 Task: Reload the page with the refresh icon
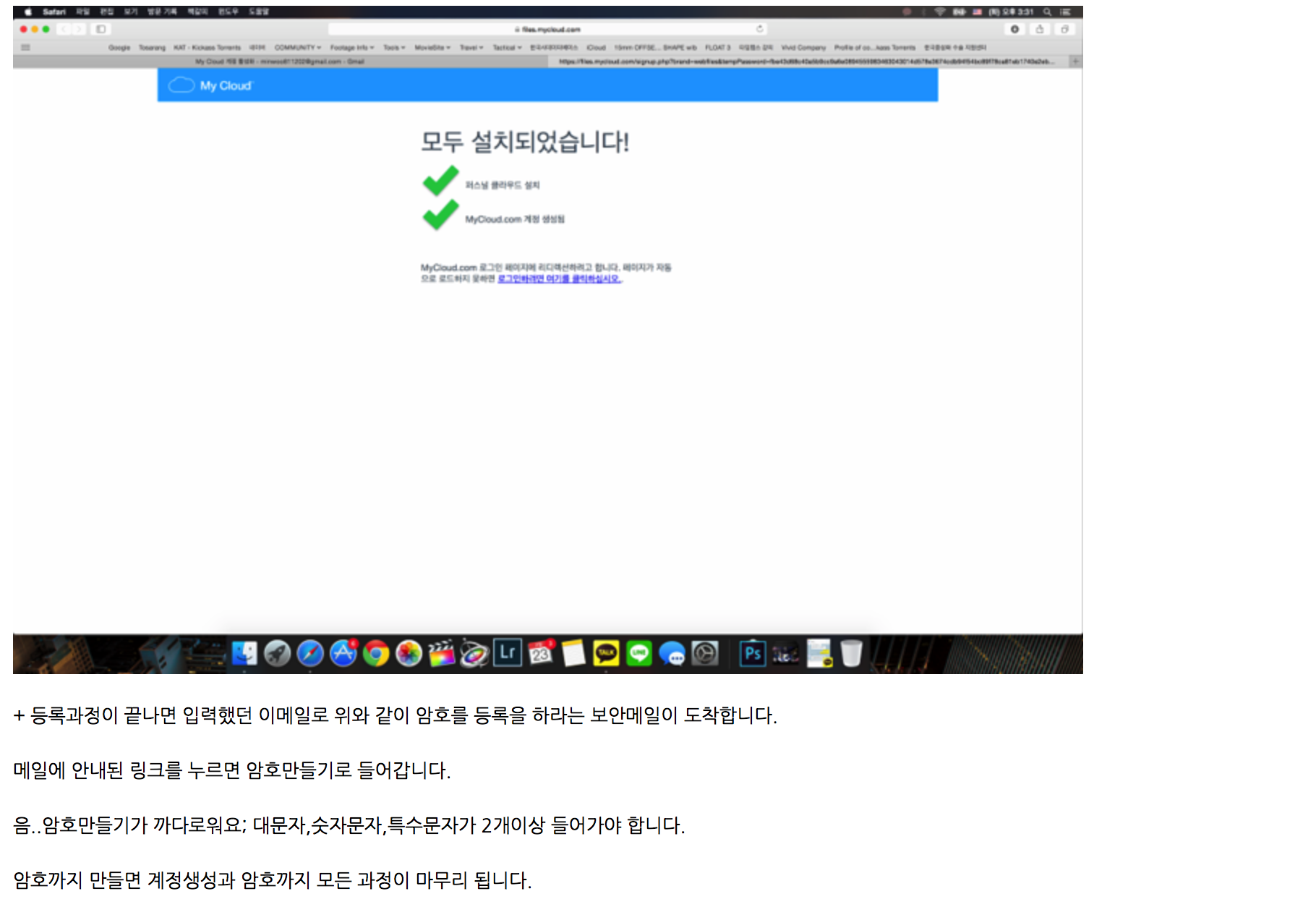[759, 29]
